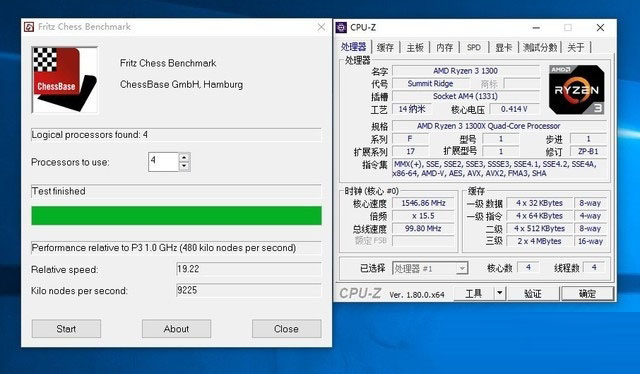Open the SPD tab in CPU-Z
This screenshot has width=640, height=374.
tap(474, 48)
